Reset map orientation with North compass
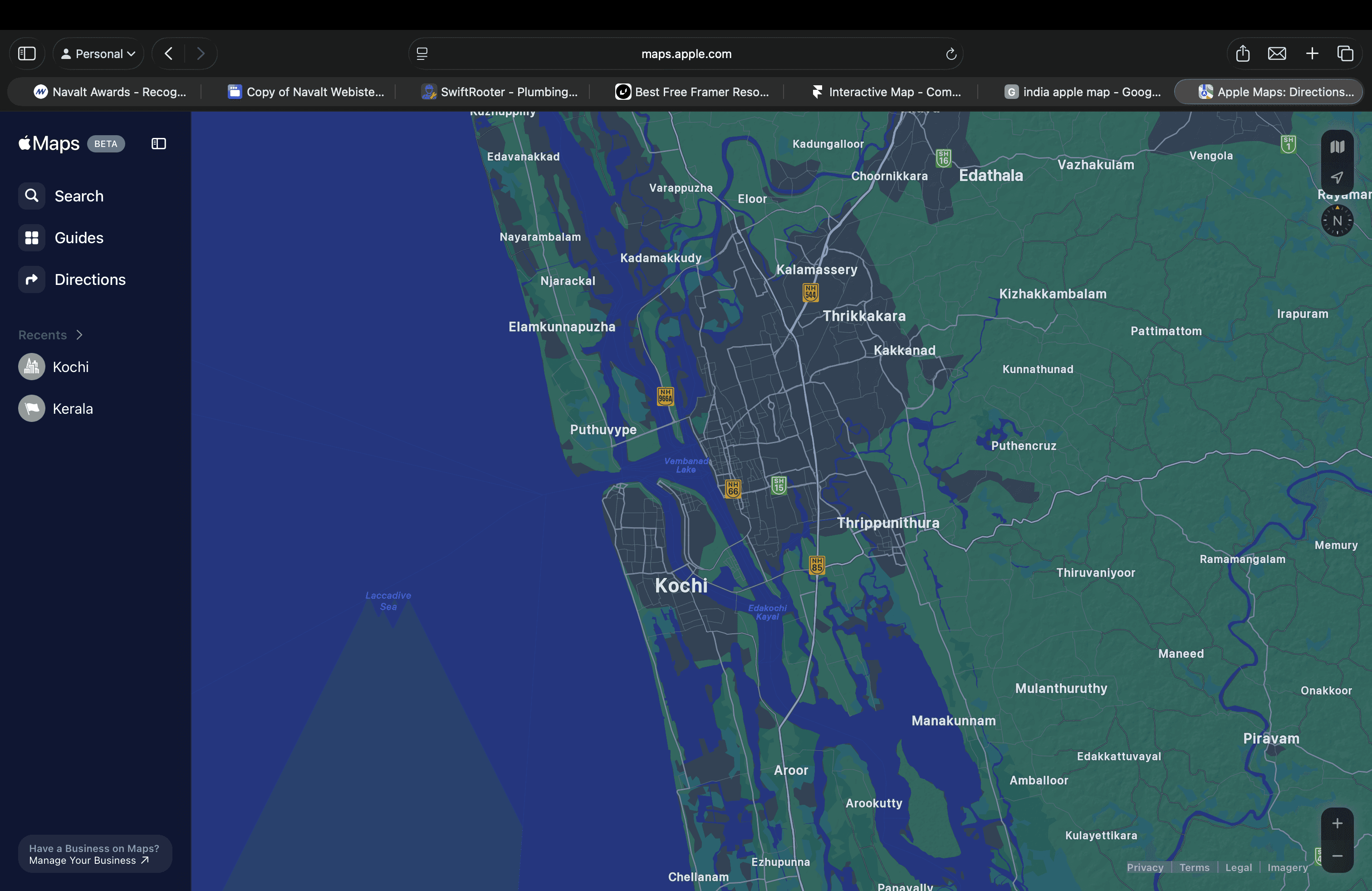 (x=1337, y=221)
